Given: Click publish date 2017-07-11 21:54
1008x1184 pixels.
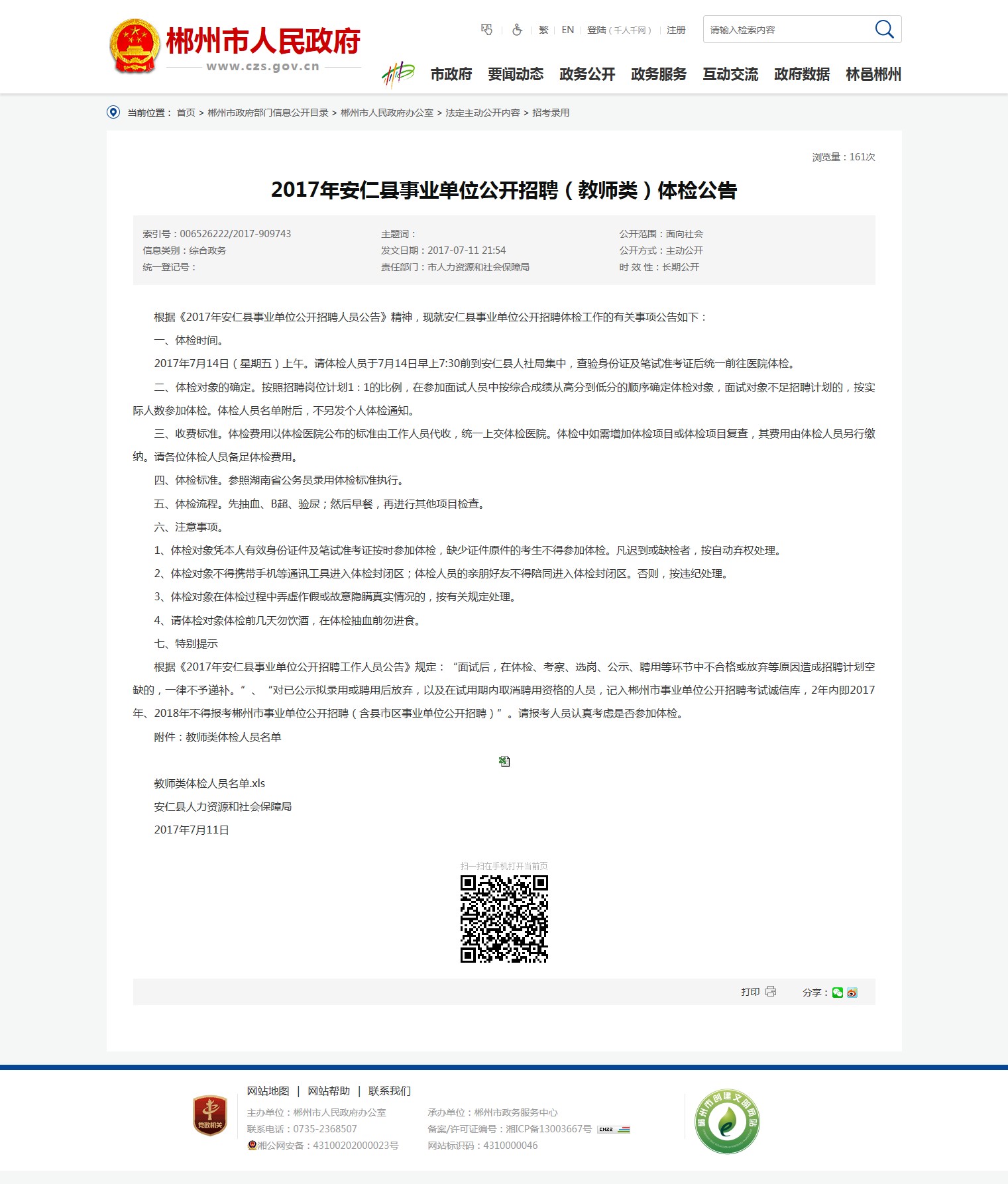Looking at the screenshot, I should [467, 250].
